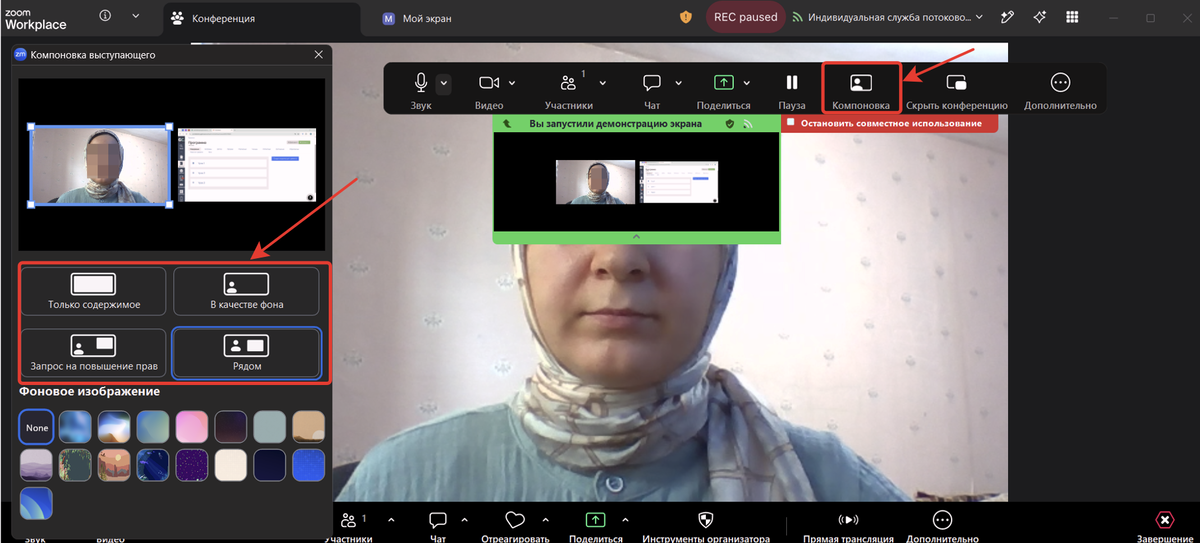Viewport: 1200px width, 543px height.
Task: Click the orange encryption shield icon
Action: click(686, 17)
